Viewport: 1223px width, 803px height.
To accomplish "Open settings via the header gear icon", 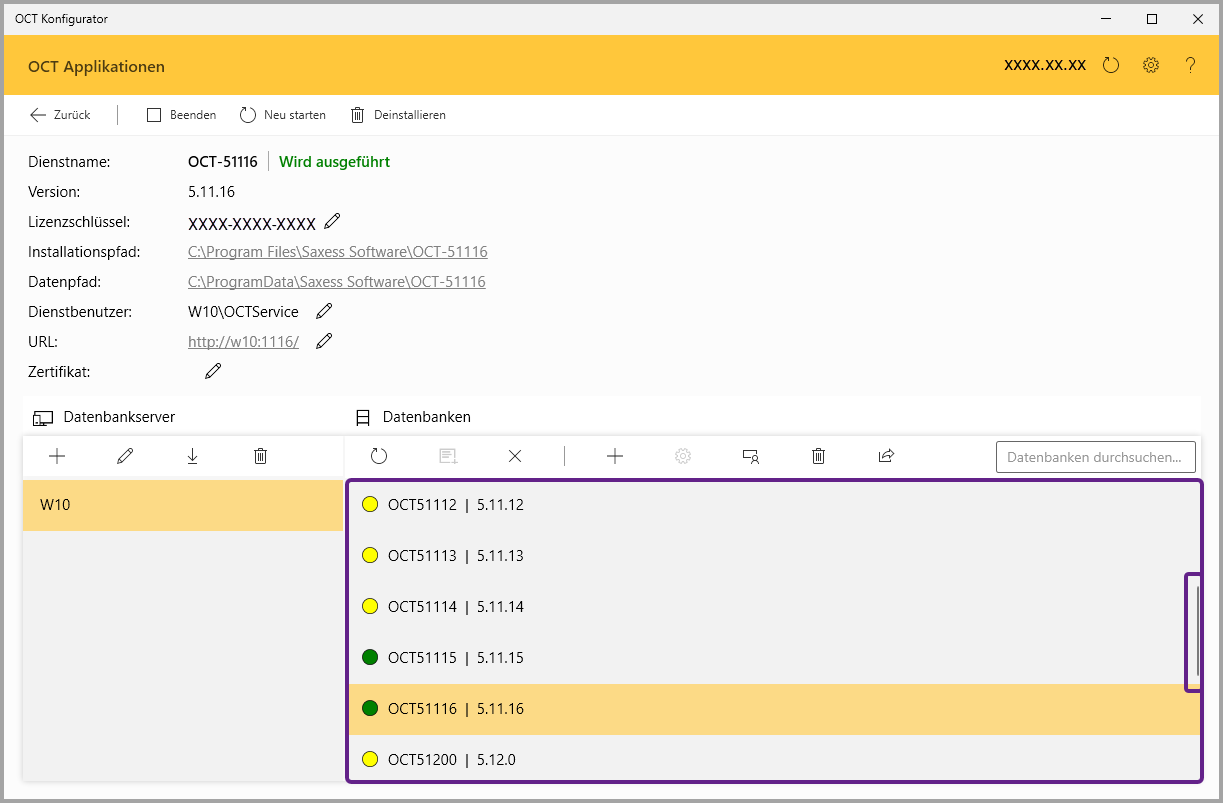I will (1151, 66).
